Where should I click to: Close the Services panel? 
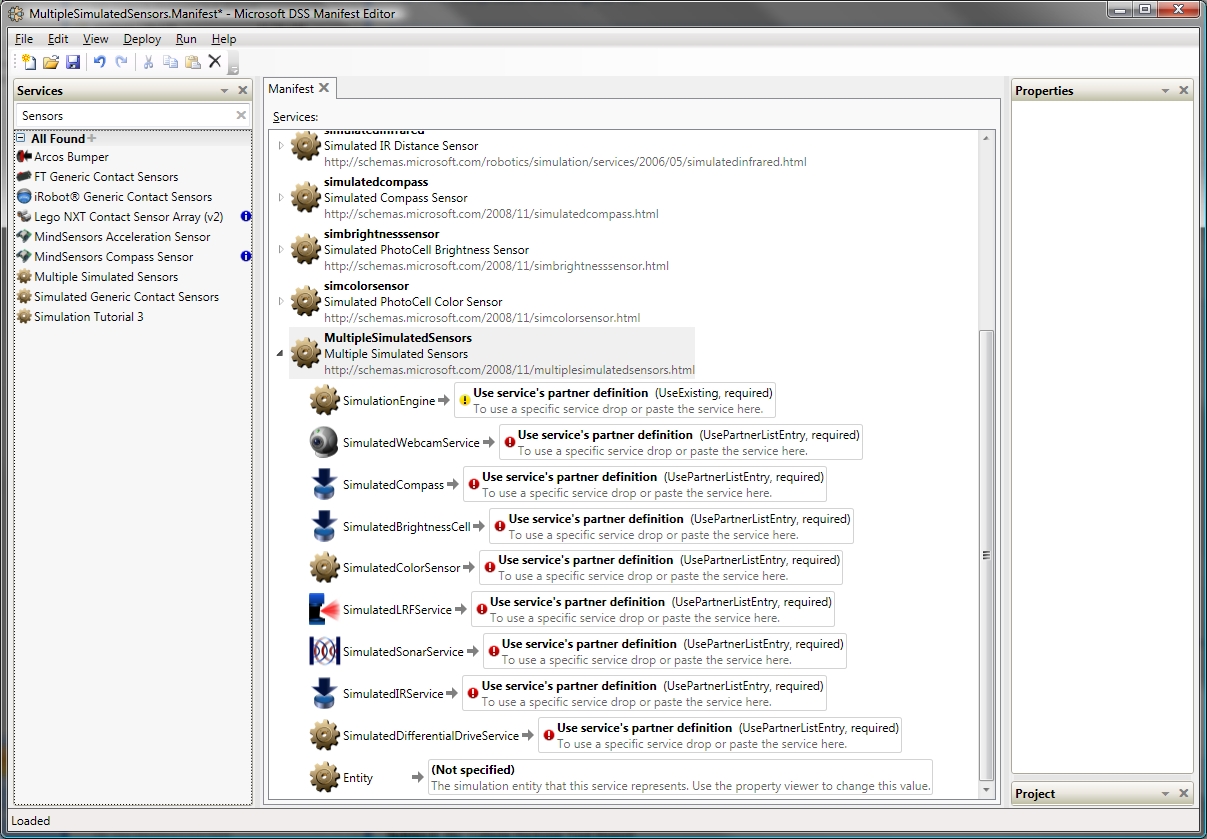[242, 91]
